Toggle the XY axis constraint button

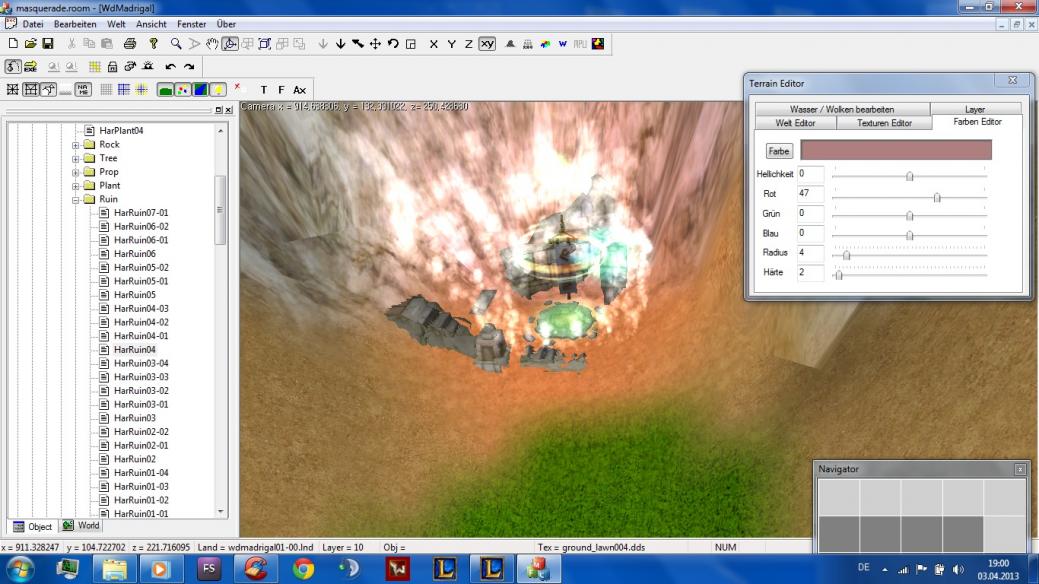487,44
